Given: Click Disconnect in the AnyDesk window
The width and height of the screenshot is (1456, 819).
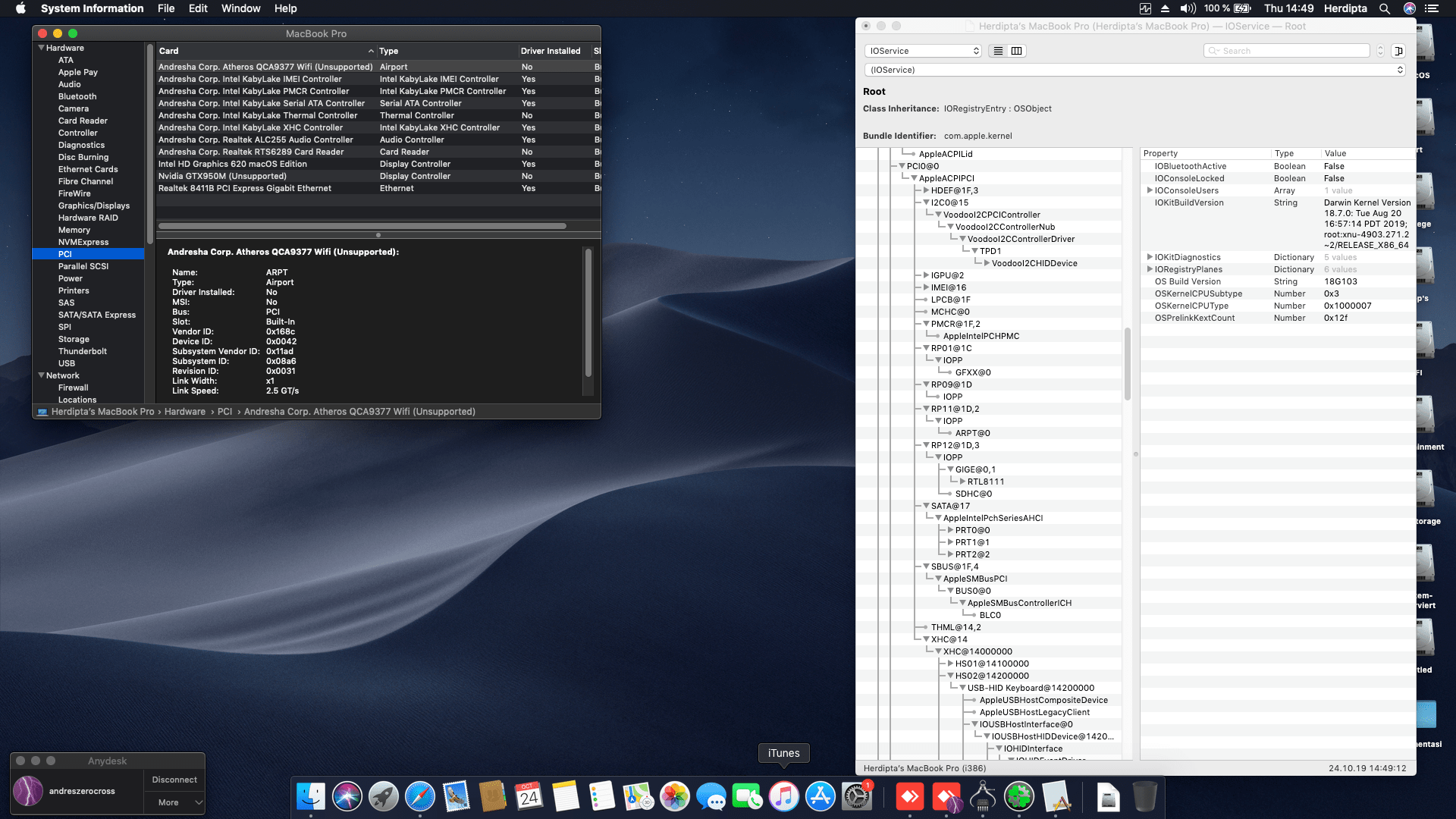Looking at the screenshot, I should (x=174, y=779).
